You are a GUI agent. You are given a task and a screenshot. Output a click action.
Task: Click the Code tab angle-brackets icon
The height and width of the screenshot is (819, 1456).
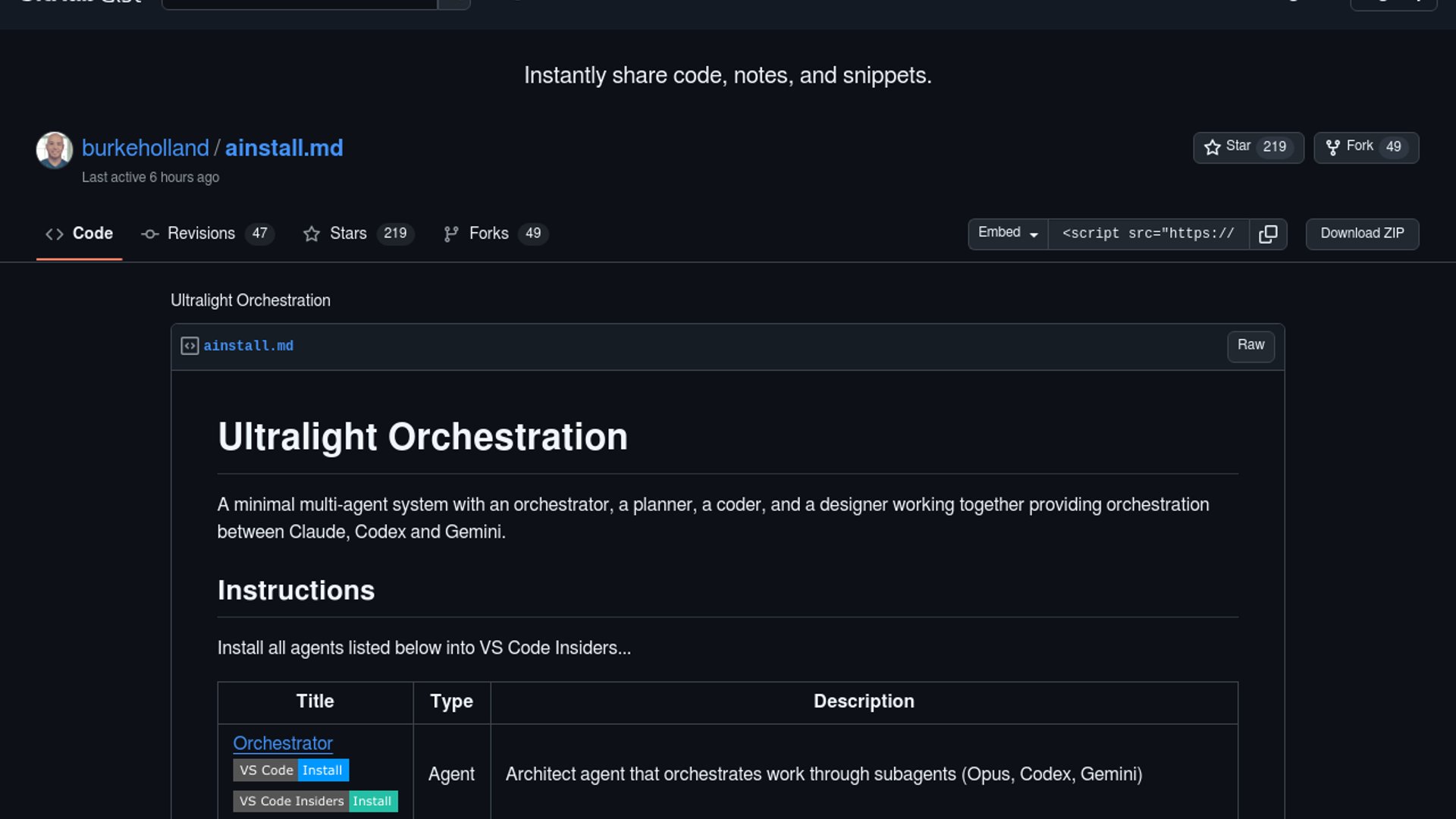pos(55,234)
